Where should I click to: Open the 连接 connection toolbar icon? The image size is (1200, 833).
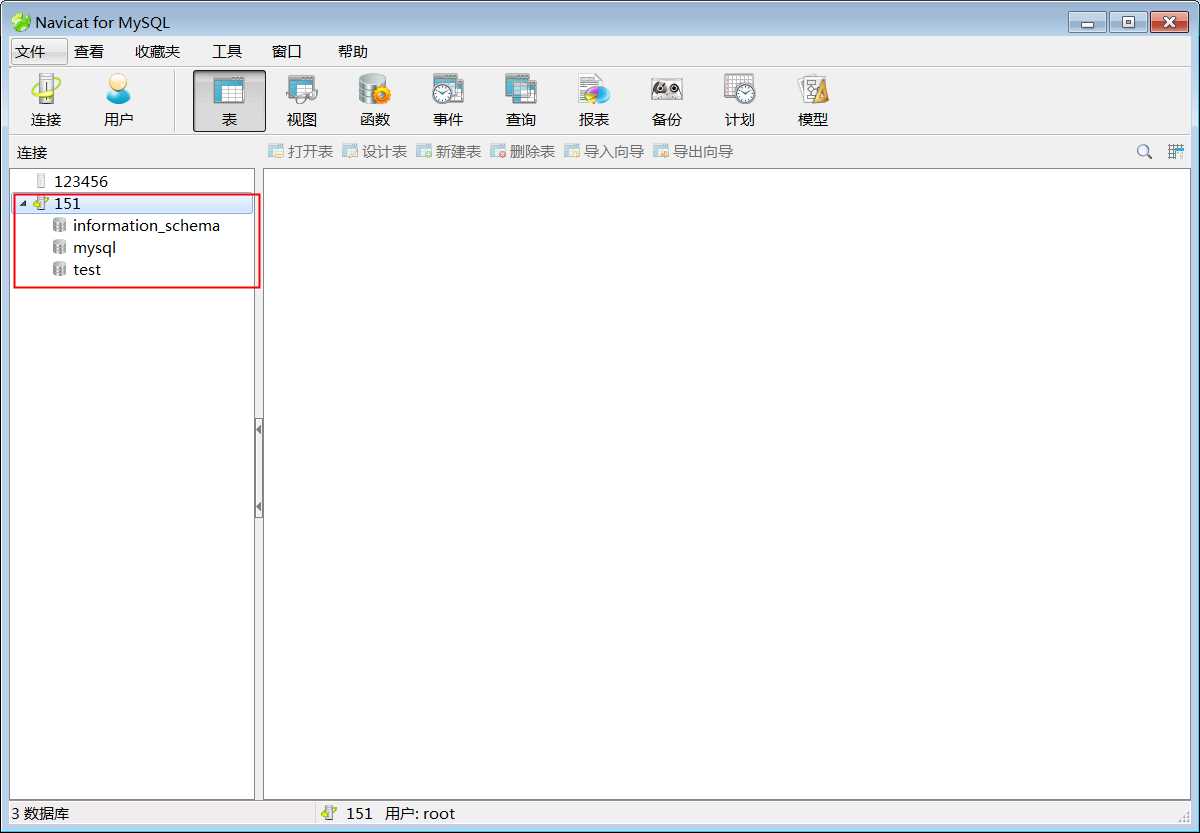pyautogui.click(x=46, y=101)
